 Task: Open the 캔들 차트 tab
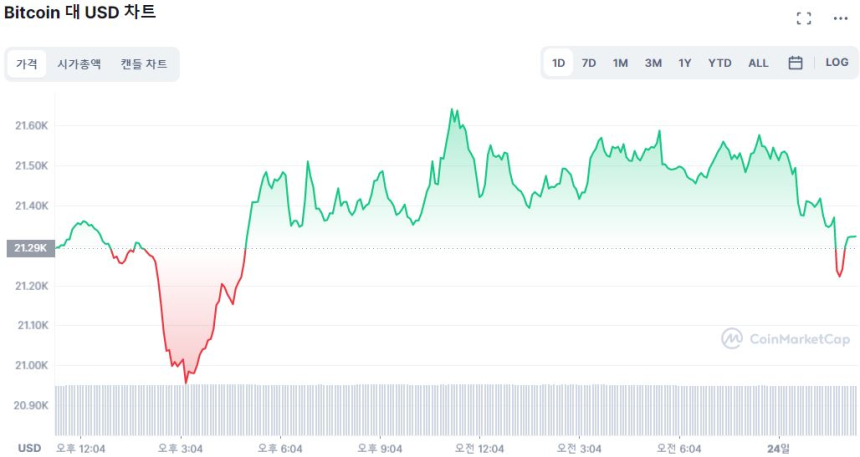144,64
